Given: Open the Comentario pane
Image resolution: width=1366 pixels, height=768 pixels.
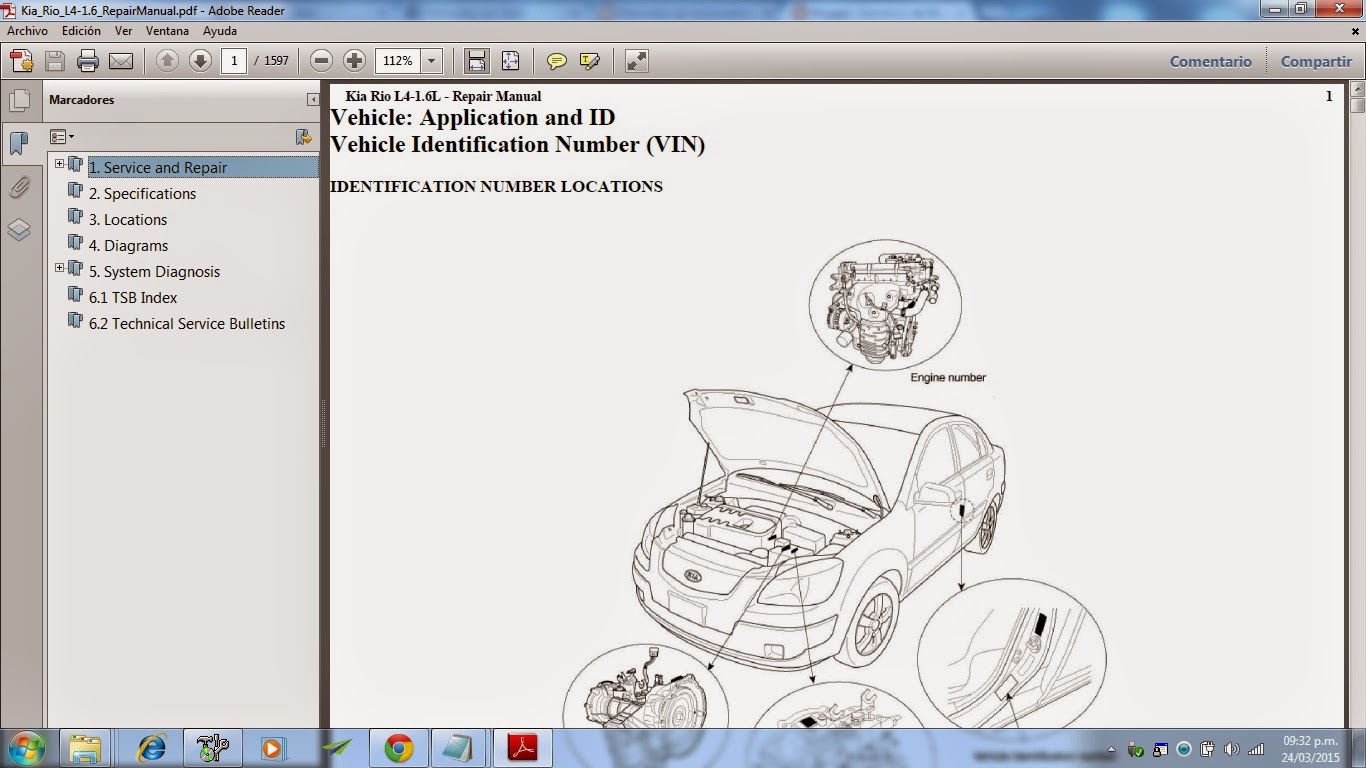Looking at the screenshot, I should 1211,61.
